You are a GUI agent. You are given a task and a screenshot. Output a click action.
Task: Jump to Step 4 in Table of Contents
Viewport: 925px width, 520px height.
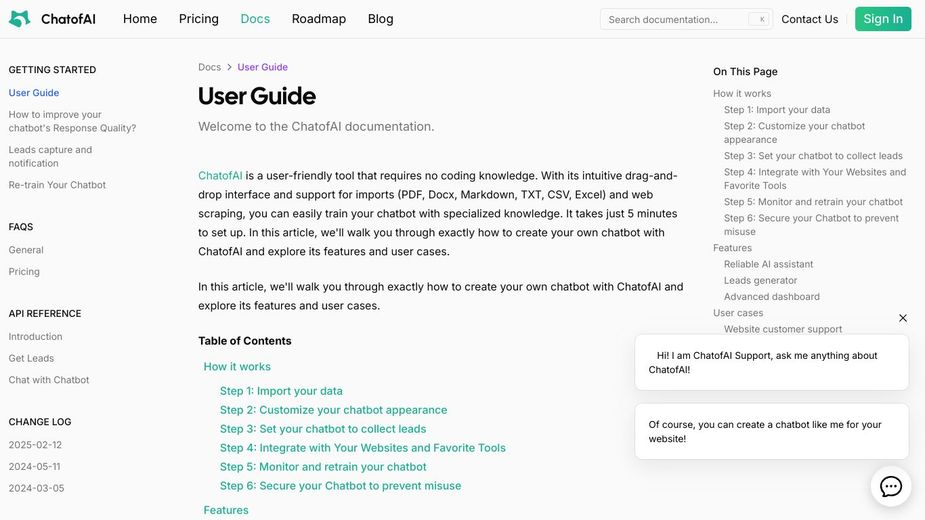pos(363,448)
